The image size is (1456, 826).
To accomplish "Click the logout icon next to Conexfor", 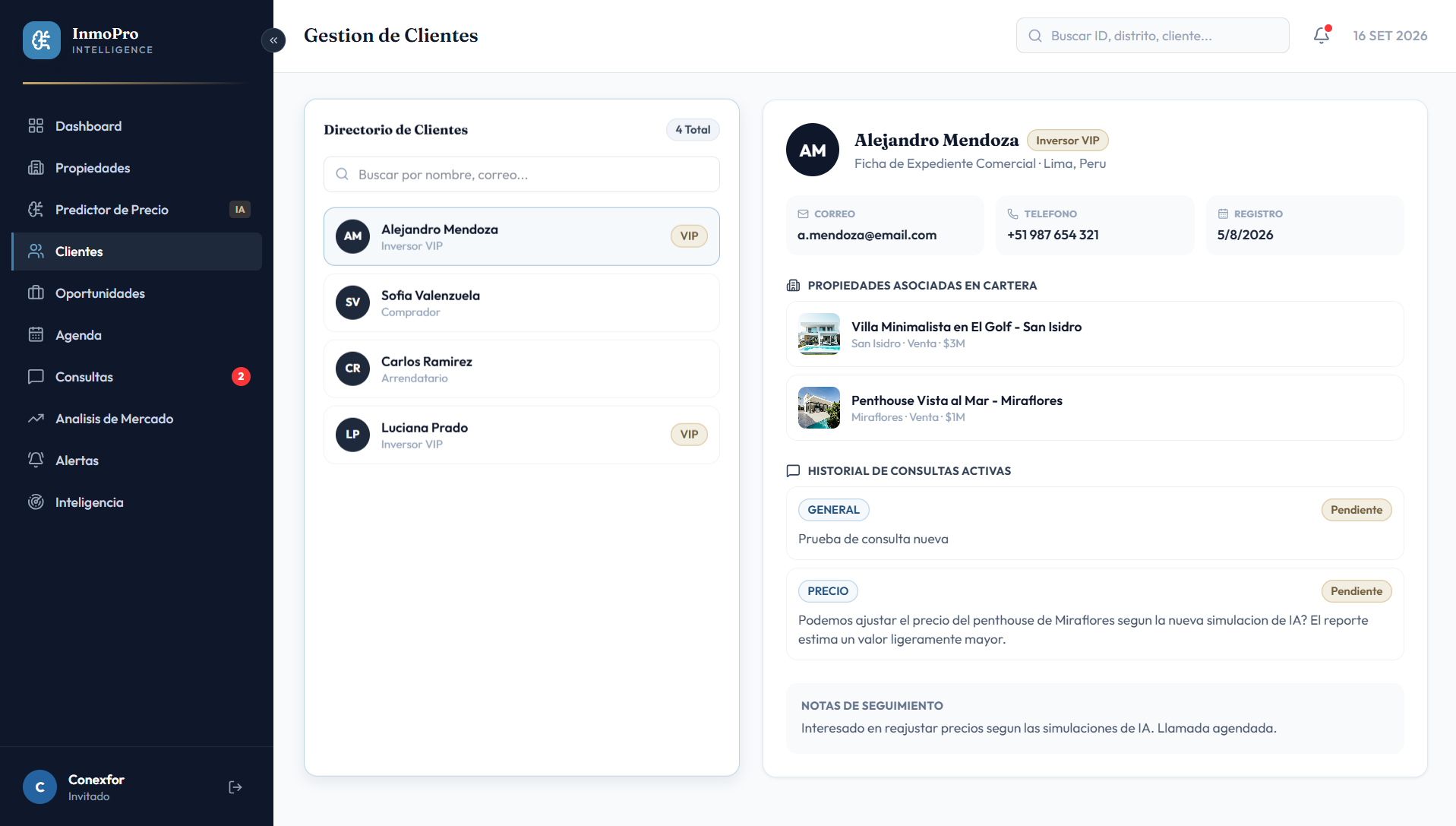I will pos(235,787).
